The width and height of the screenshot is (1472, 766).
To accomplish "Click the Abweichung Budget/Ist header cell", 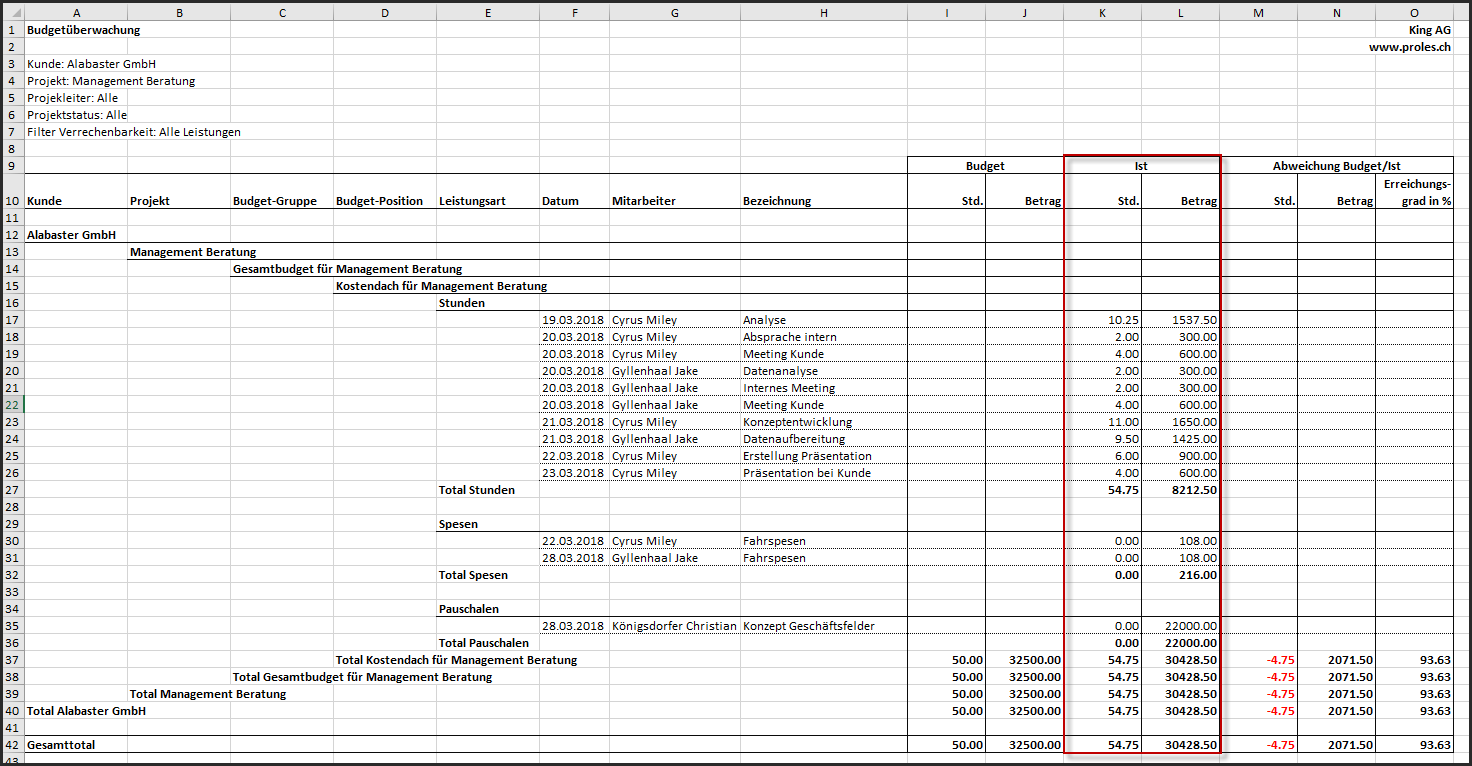I will (x=1336, y=166).
